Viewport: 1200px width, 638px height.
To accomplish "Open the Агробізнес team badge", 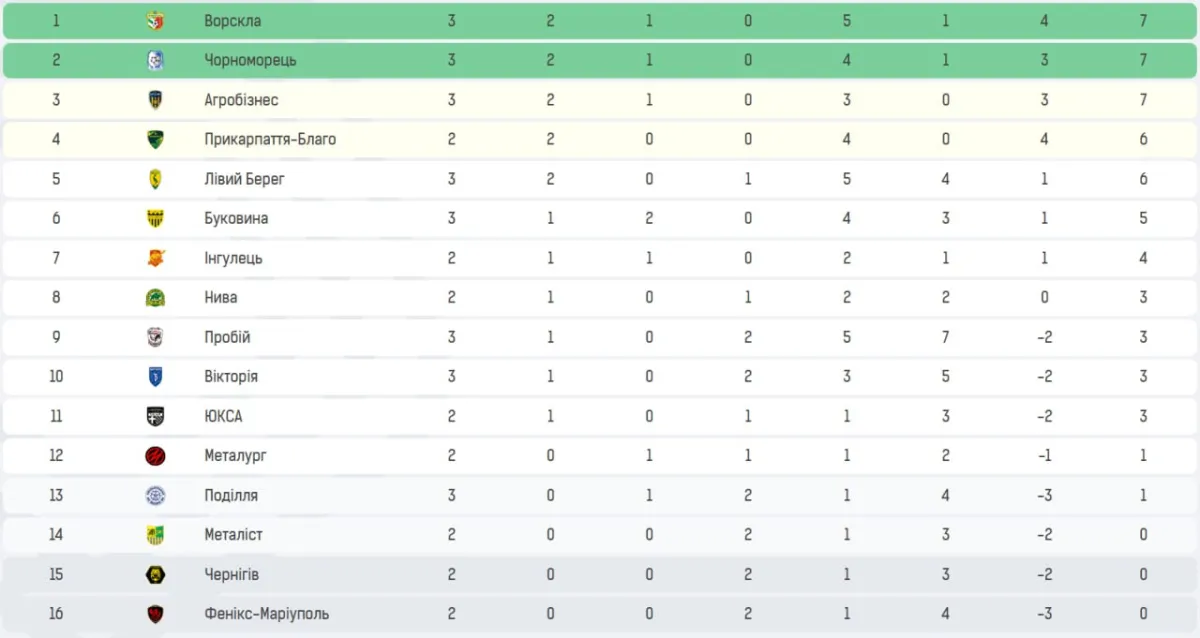I will (155, 100).
